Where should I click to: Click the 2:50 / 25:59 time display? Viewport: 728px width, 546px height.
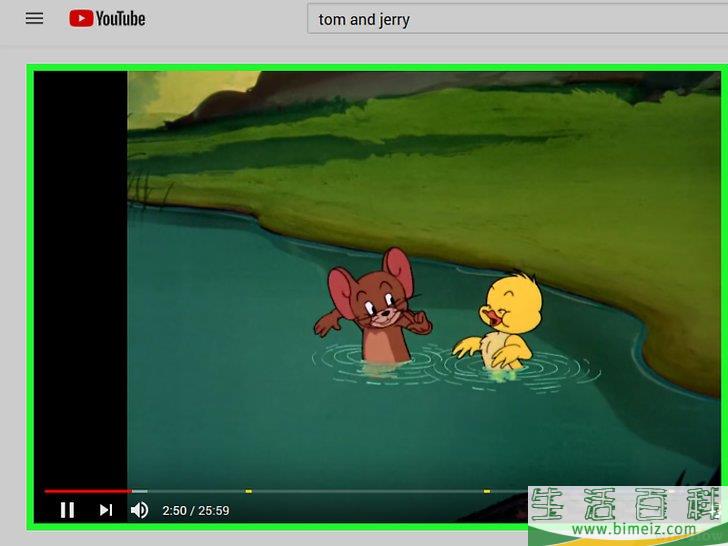(x=195, y=510)
